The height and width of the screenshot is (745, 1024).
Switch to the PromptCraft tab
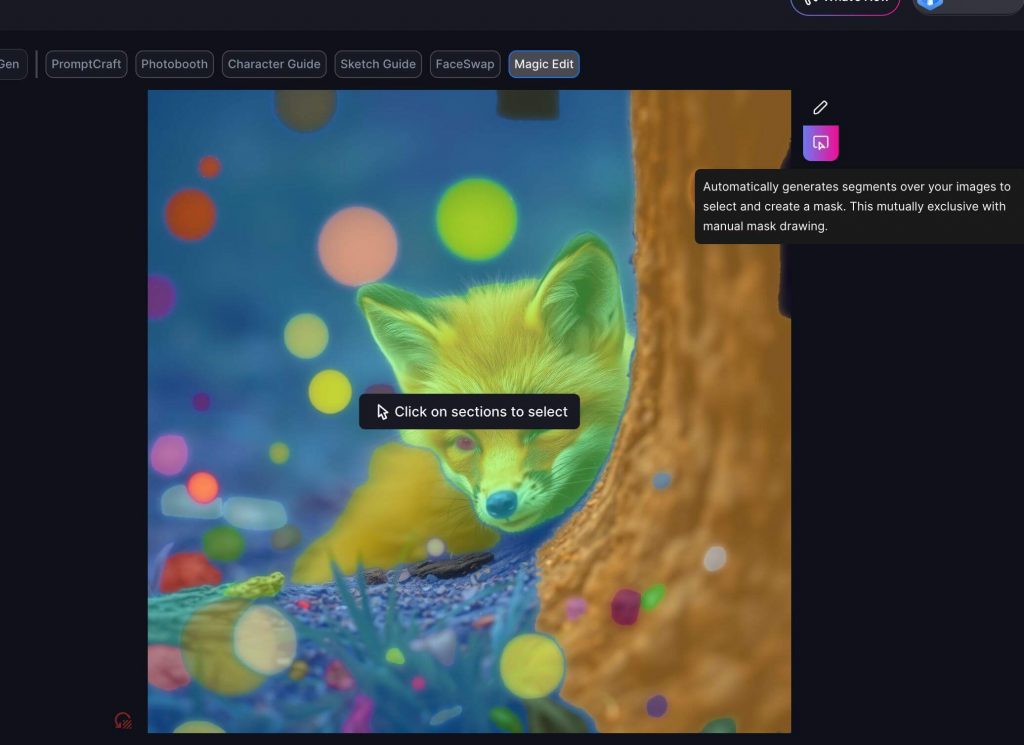pyautogui.click(x=86, y=64)
